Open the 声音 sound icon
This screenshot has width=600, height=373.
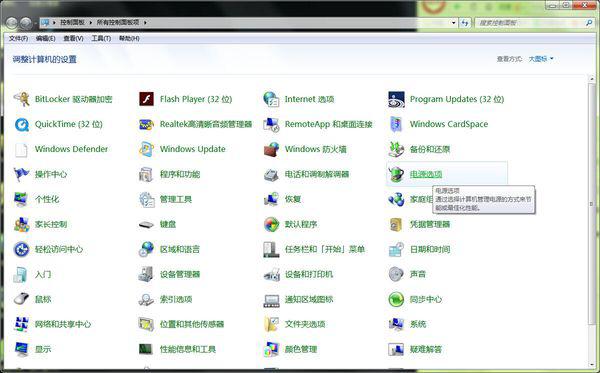click(396, 274)
